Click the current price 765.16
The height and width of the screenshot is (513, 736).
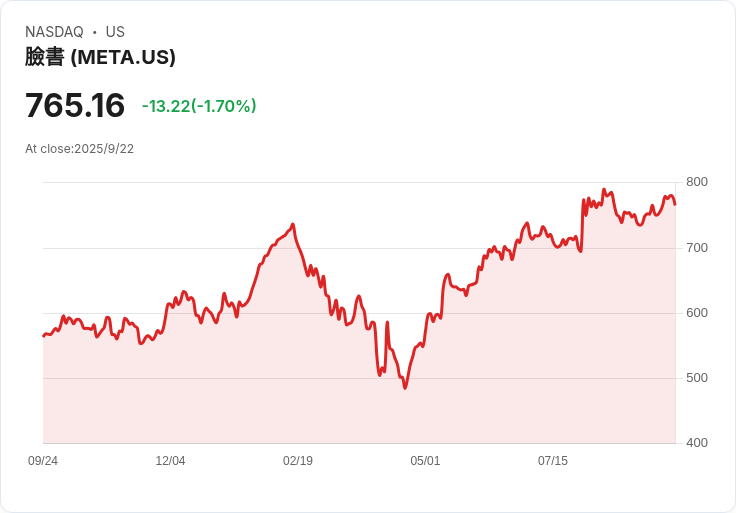[x=75, y=105]
